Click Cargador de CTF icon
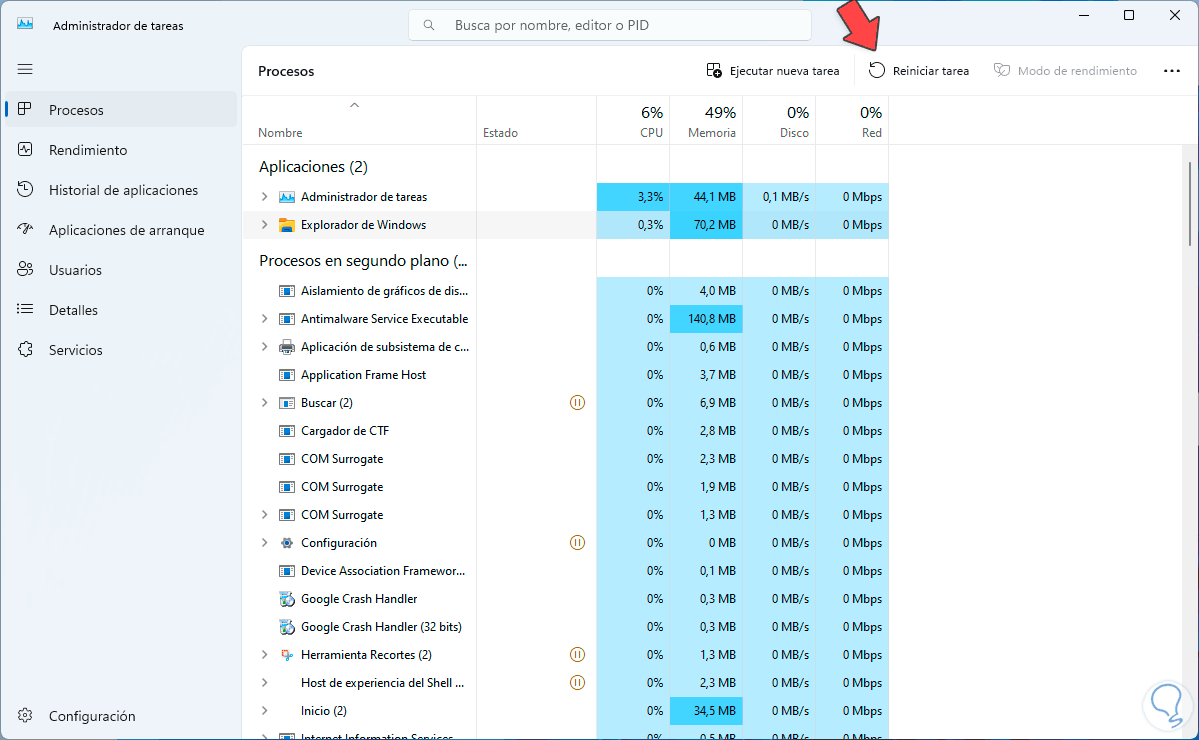Viewport: 1199px width, 740px height. click(x=287, y=431)
